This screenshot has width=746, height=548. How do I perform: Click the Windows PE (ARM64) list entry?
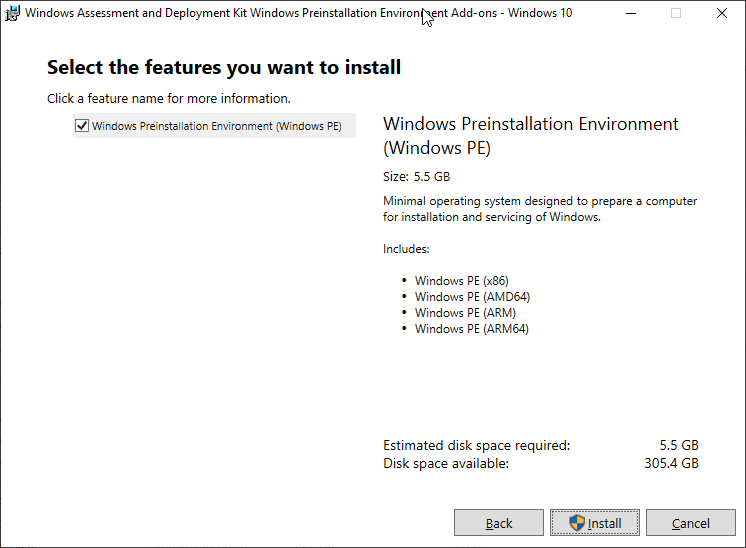click(471, 329)
